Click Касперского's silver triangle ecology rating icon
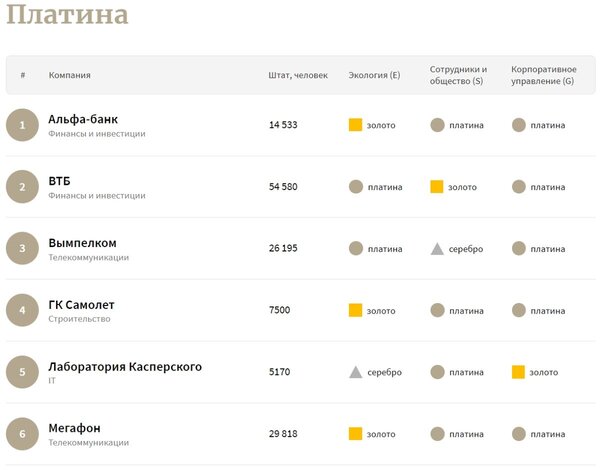 coord(355,372)
